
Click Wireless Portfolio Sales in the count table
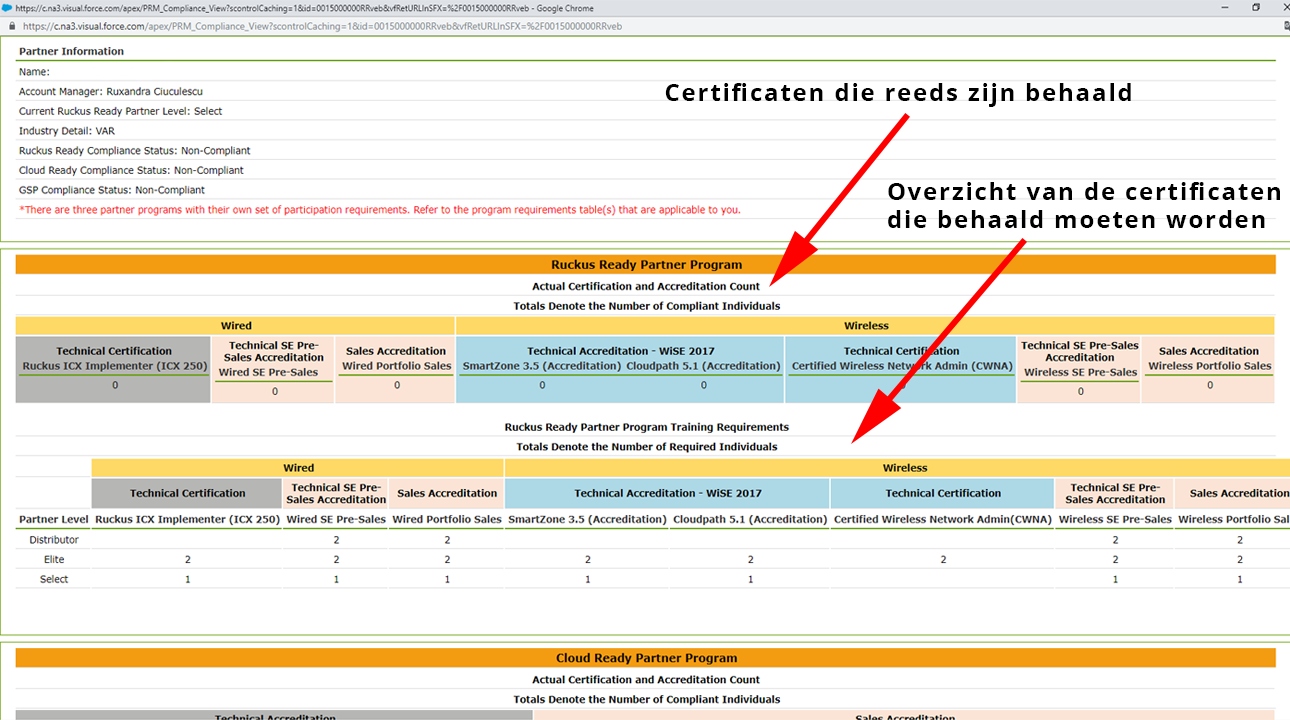coord(1209,366)
